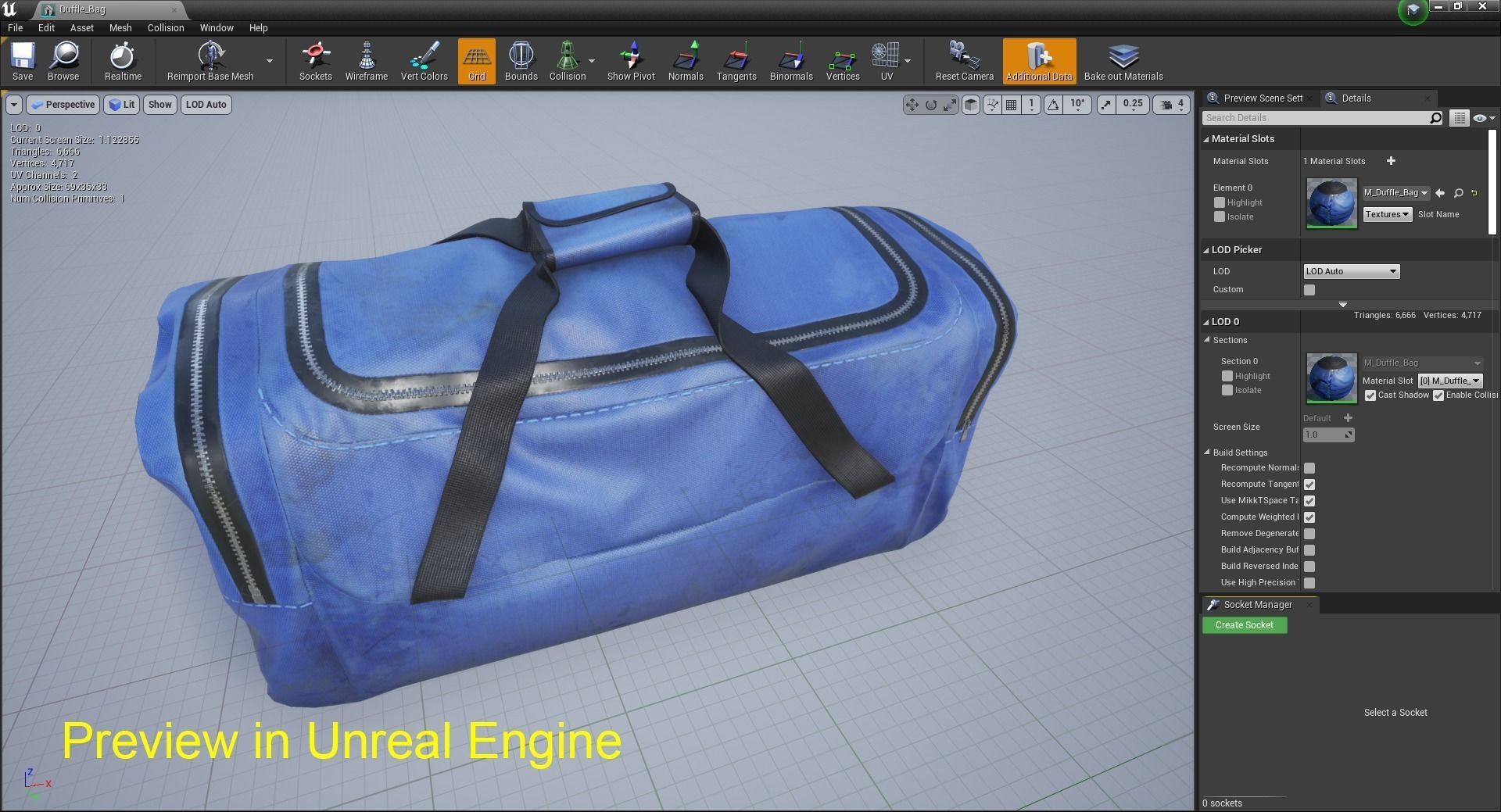Toggle rotation angle snapping
Viewport: 1501px width, 812px height.
point(1054,105)
